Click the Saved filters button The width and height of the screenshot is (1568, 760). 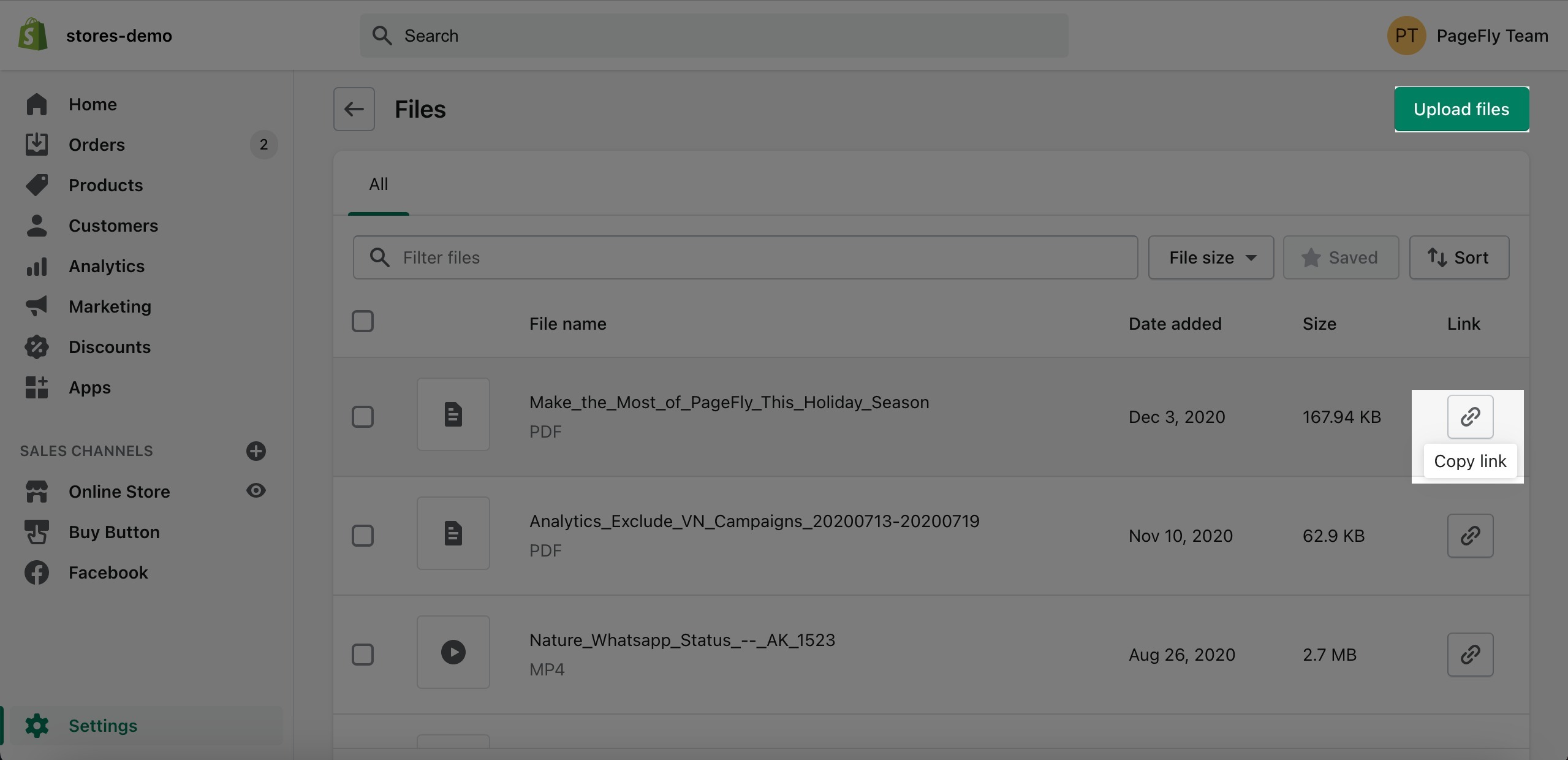point(1340,257)
